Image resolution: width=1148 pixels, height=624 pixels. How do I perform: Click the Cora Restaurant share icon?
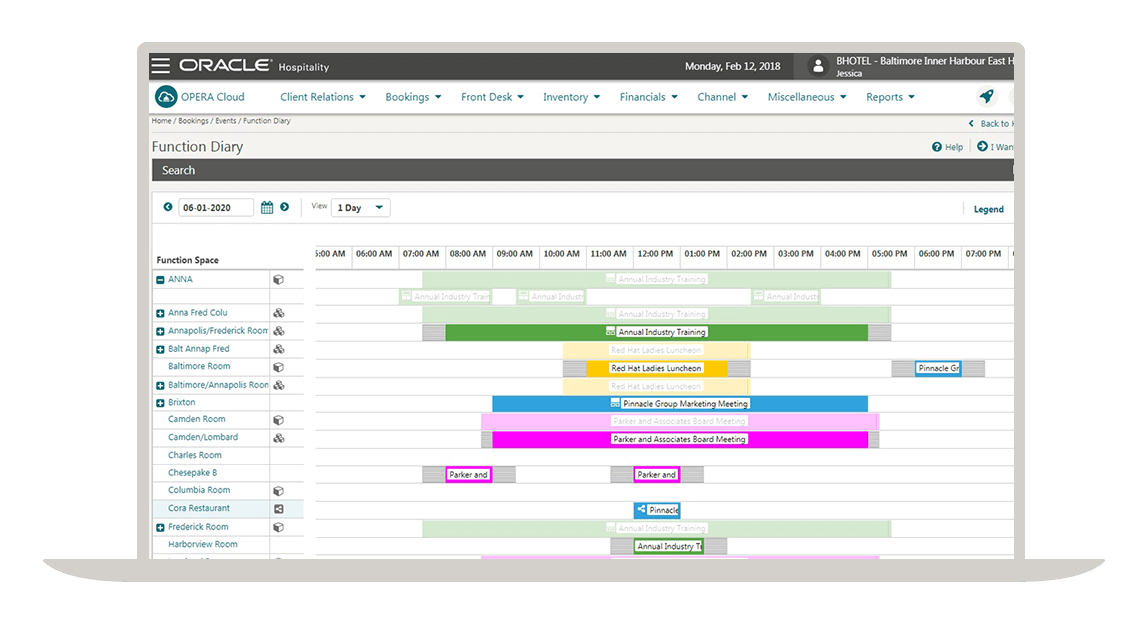pyautogui.click(x=279, y=509)
